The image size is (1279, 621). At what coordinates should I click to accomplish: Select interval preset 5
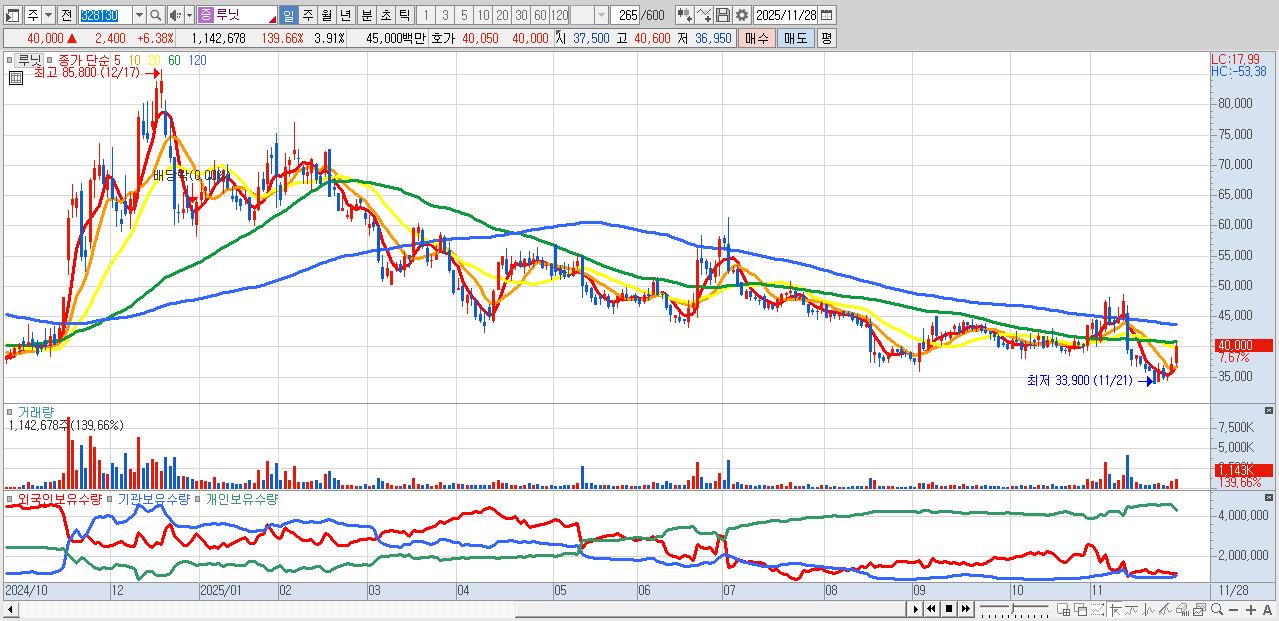coord(464,15)
